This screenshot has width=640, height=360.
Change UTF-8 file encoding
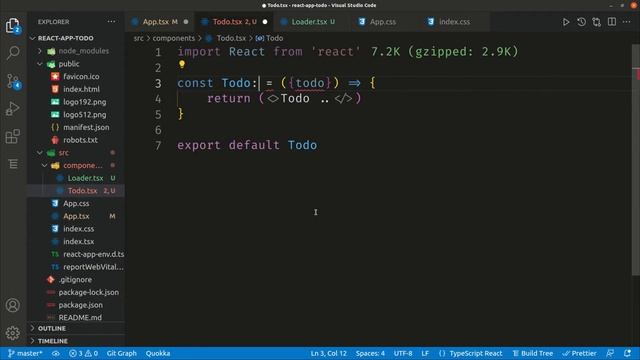tap(403, 353)
